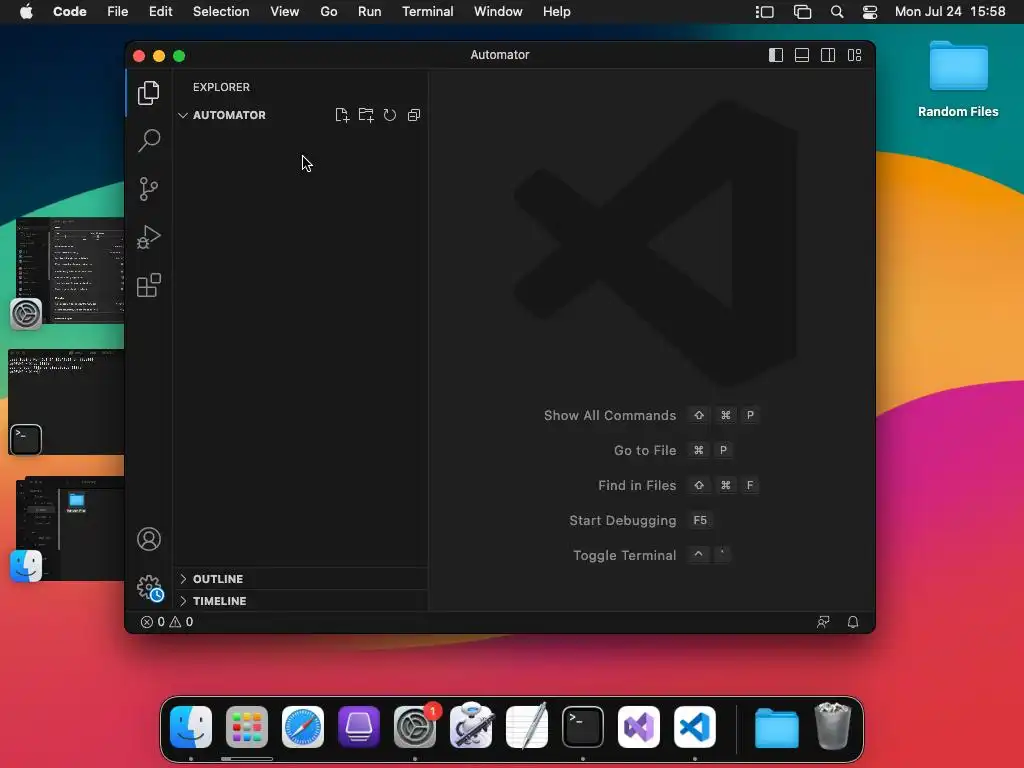Screen dimensions: 1024x768
Task: Open errors and warnings in status bar
Action: point(167,622)
